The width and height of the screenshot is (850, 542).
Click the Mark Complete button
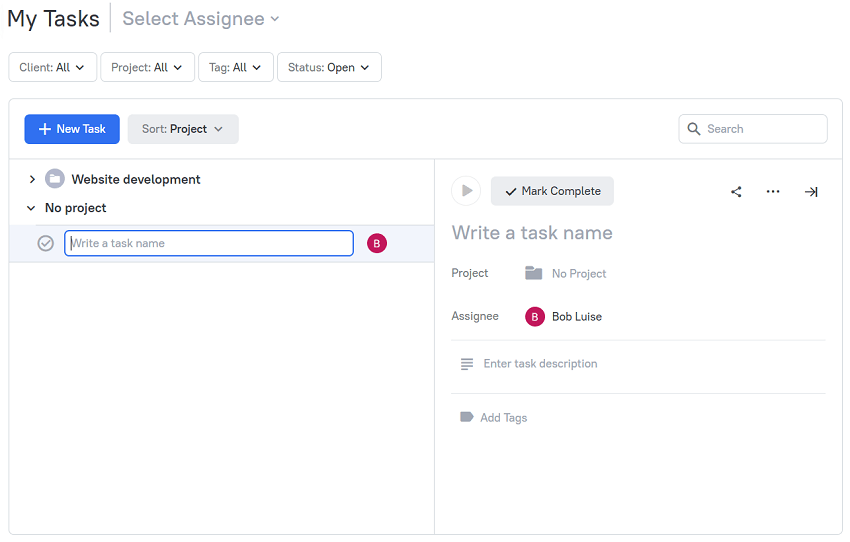click(552, 191)
